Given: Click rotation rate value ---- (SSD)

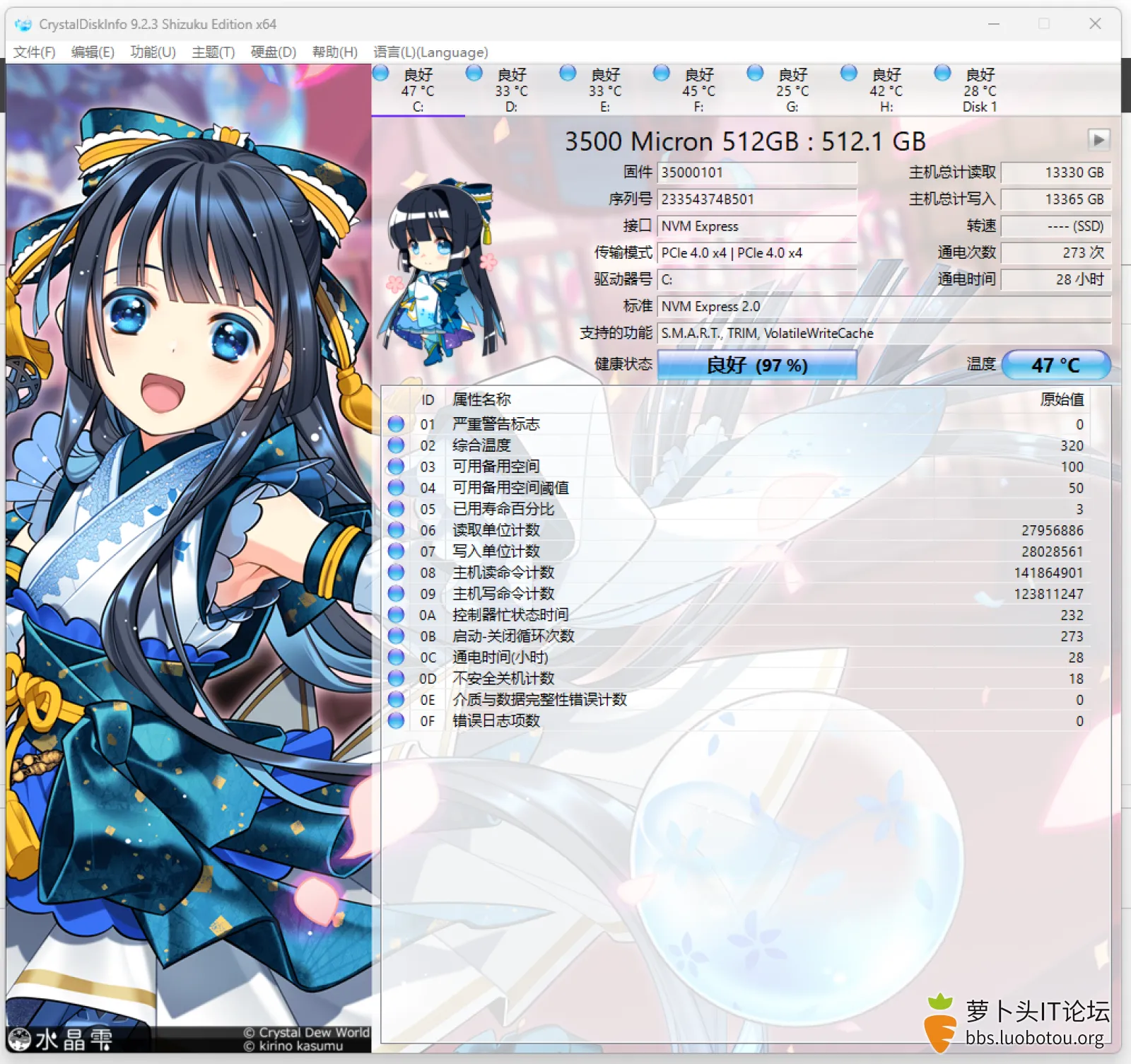Looking at the screenshot, I should tap(1056, 226).
